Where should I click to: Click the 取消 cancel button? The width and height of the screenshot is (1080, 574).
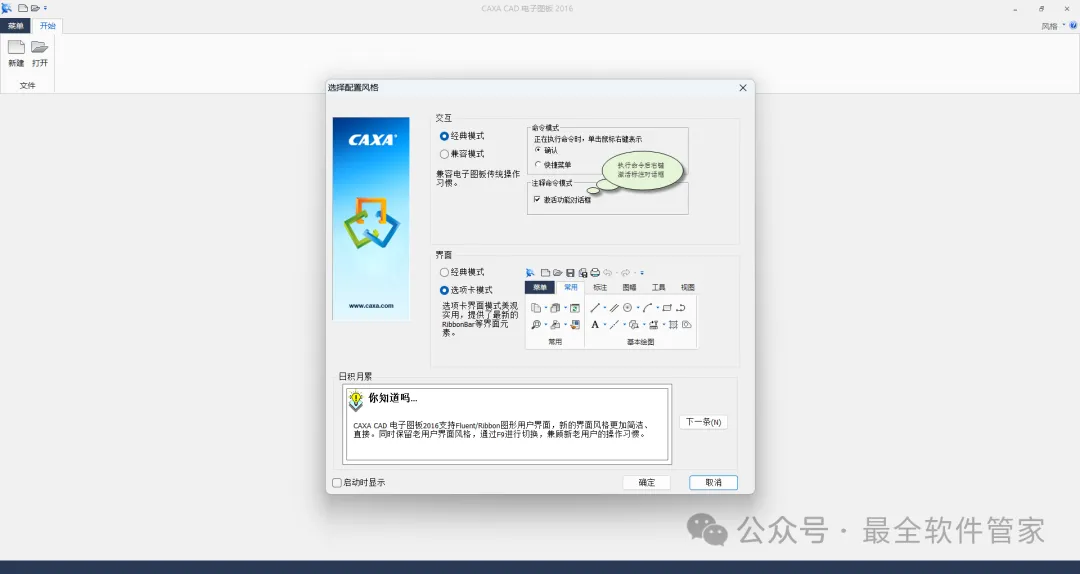tap(714, 482)
